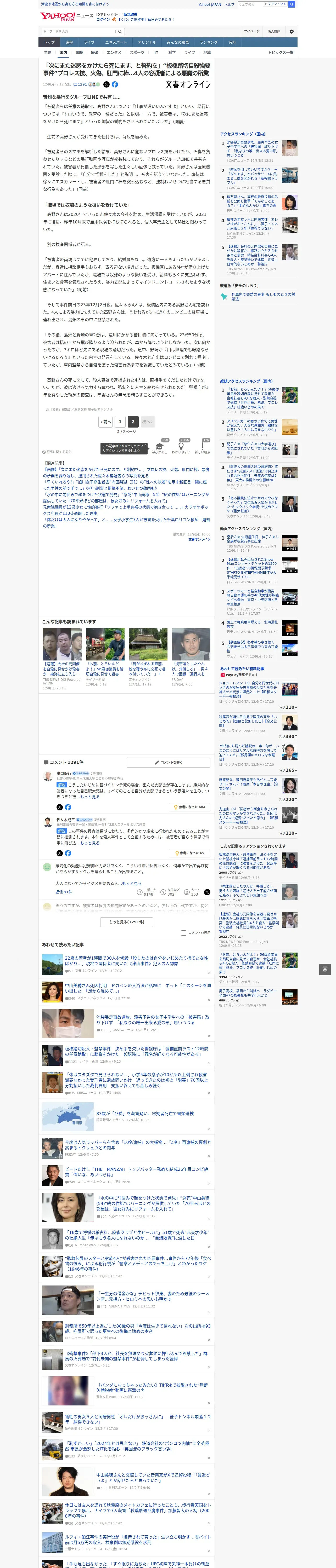336x1568 pixels.
Task: Select the ライブ main tab
Action: [x=89, y=43]
